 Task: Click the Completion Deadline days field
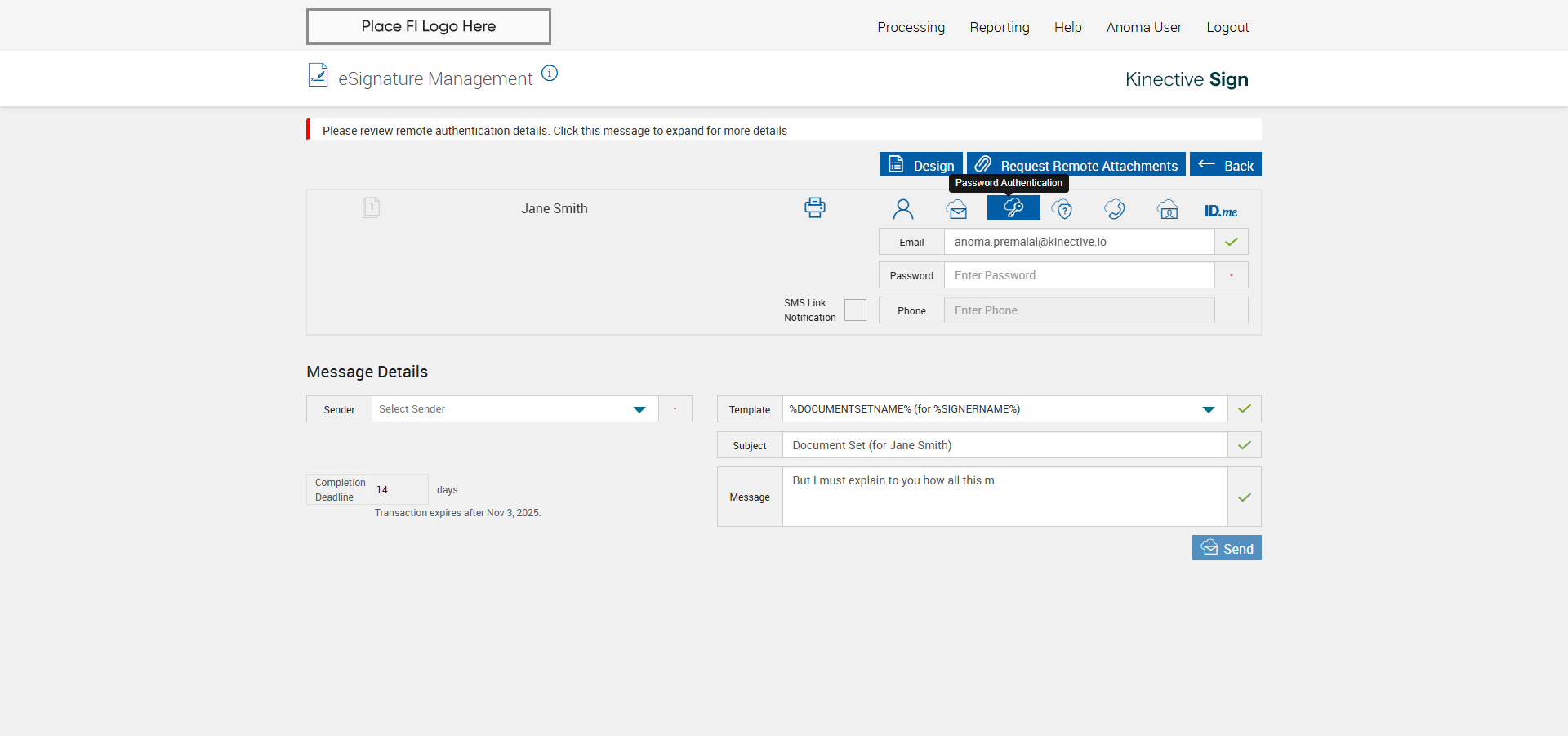(x=399, y=489)
